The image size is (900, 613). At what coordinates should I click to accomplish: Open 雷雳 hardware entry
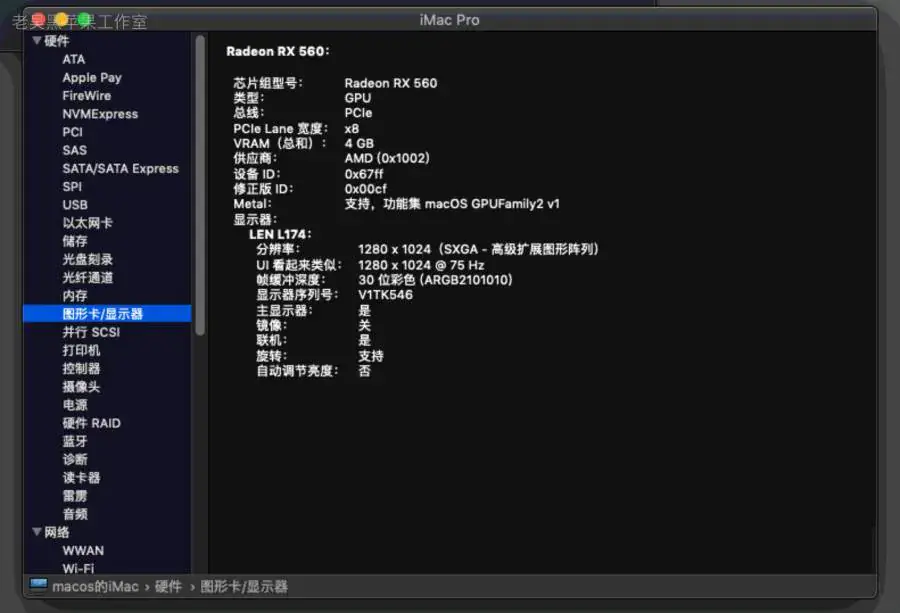tap(75, 496)
